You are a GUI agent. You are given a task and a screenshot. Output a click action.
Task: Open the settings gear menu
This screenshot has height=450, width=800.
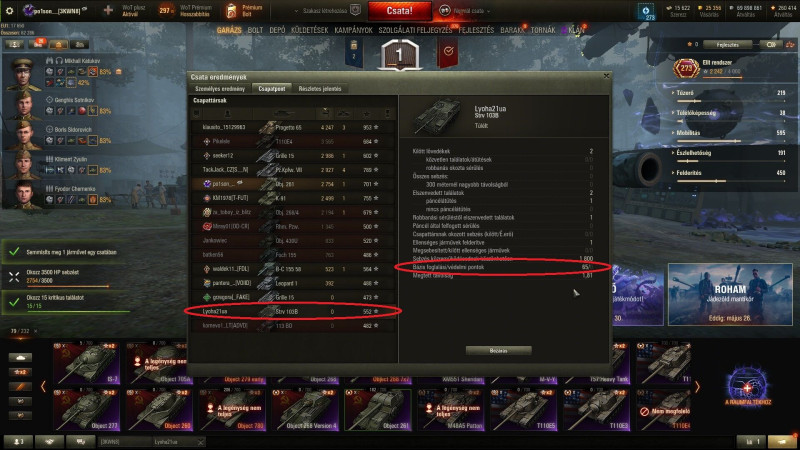point(9,10)
